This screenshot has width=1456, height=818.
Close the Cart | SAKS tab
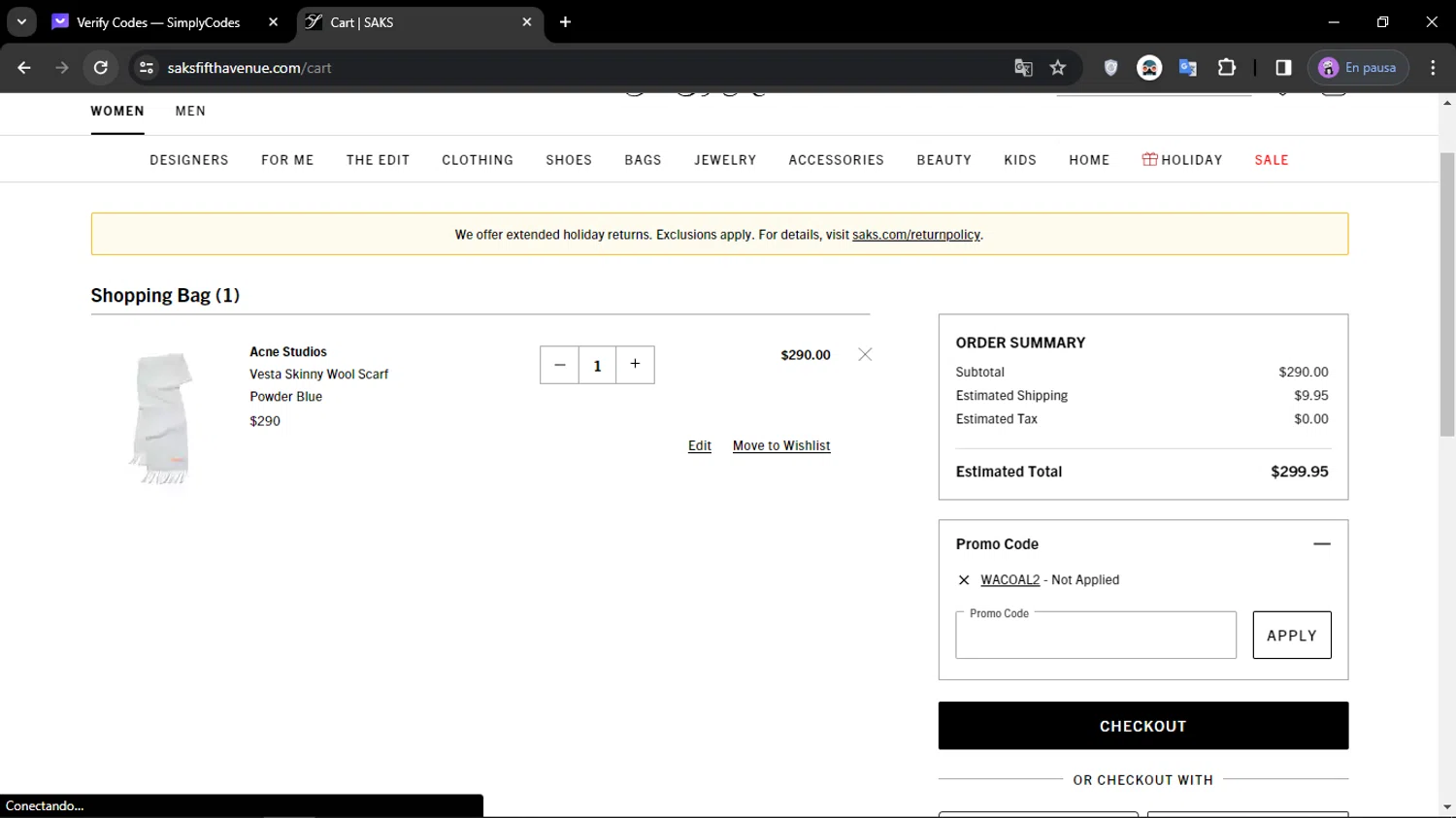click(527, 21)
